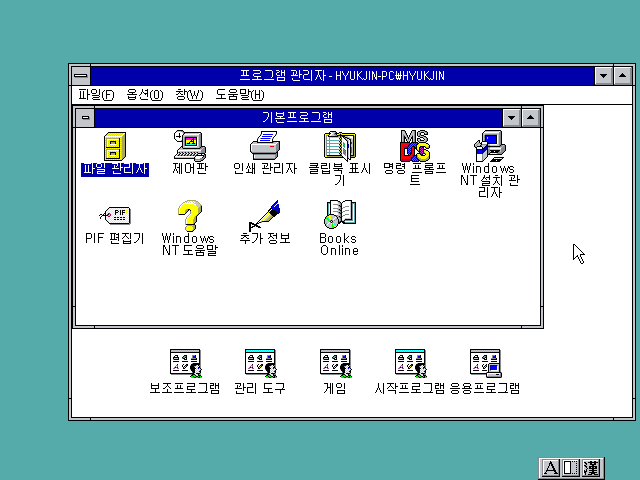Select the 보조프로그램 group icon
Image resolution: width=640 pixels, height=480 pixels.
click(186, 363)
